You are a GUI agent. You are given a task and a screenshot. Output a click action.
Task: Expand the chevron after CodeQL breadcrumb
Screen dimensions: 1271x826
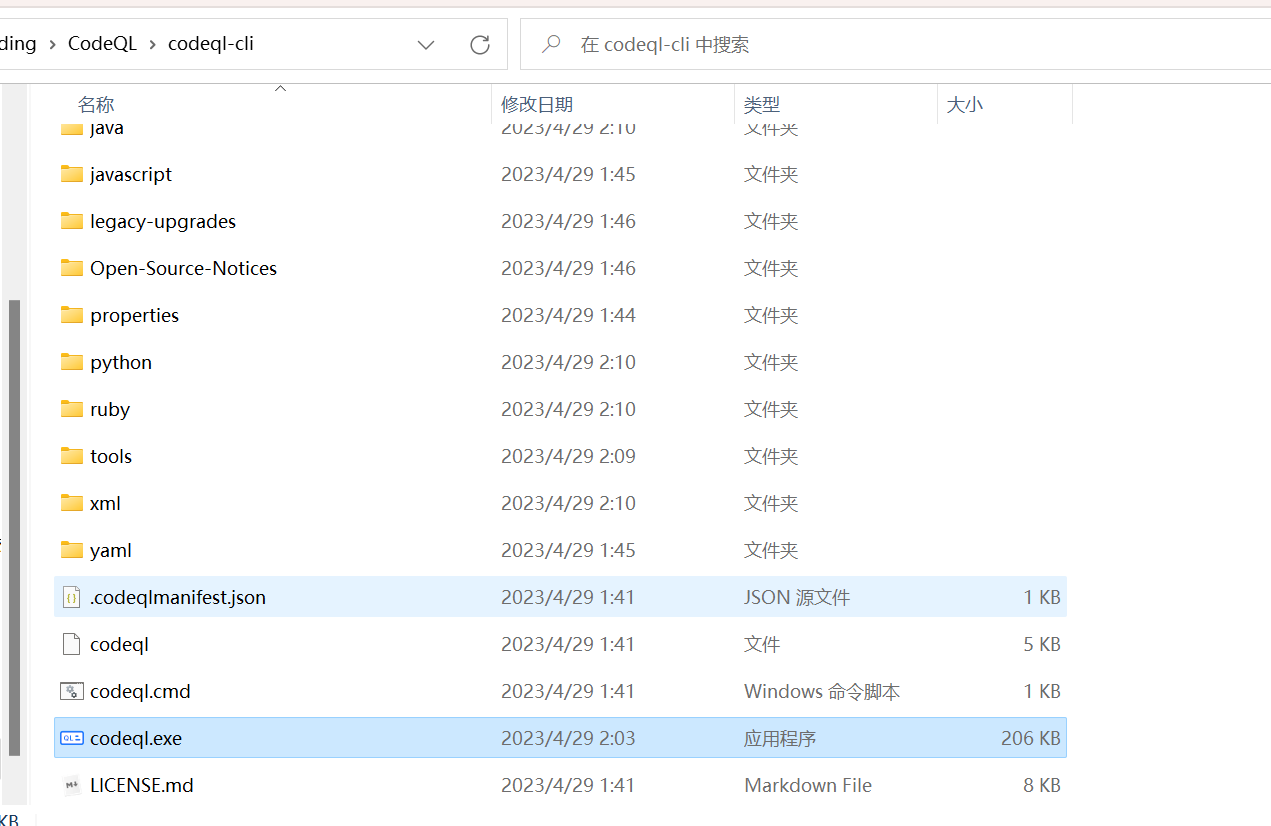(x=153, y=44)
